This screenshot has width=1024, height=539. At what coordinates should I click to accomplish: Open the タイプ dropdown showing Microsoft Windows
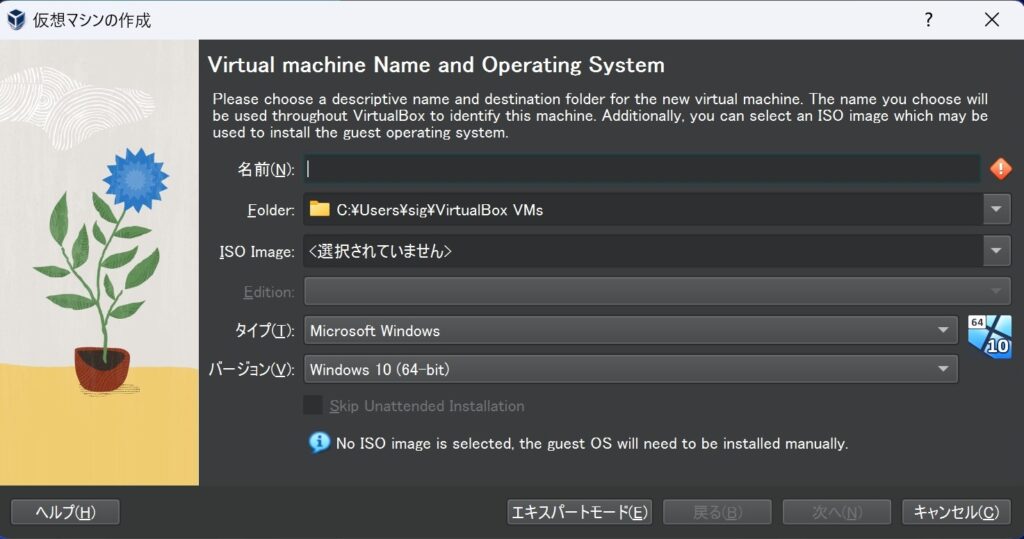click(x=630, y=330)
